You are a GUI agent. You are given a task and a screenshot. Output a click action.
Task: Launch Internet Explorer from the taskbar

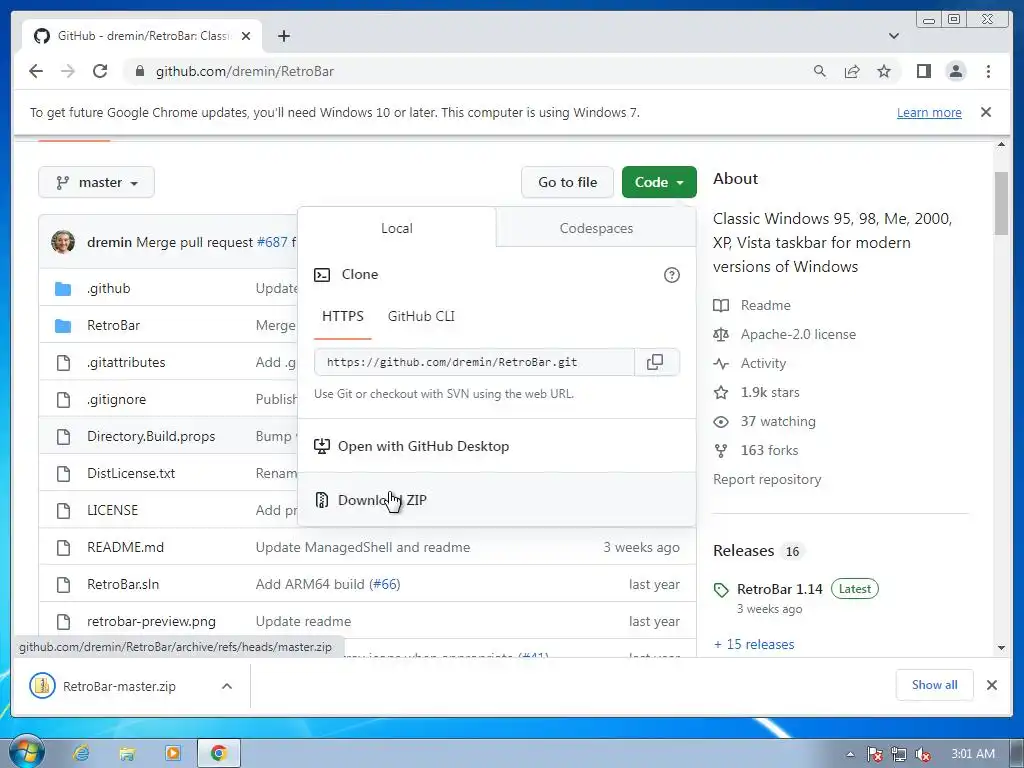81,754
